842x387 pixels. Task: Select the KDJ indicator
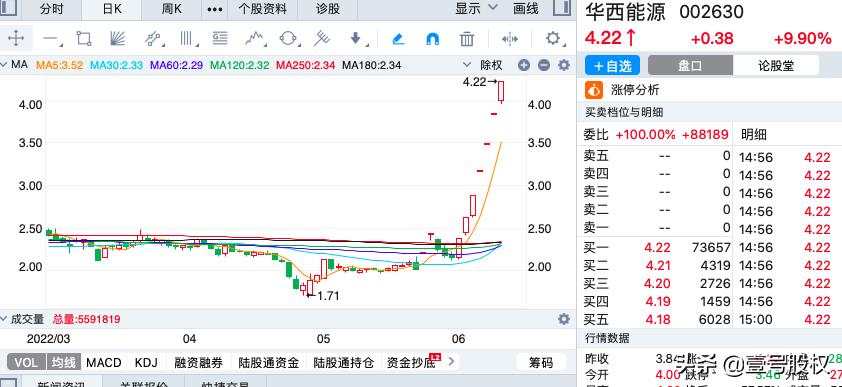click(x=146, y=362)
